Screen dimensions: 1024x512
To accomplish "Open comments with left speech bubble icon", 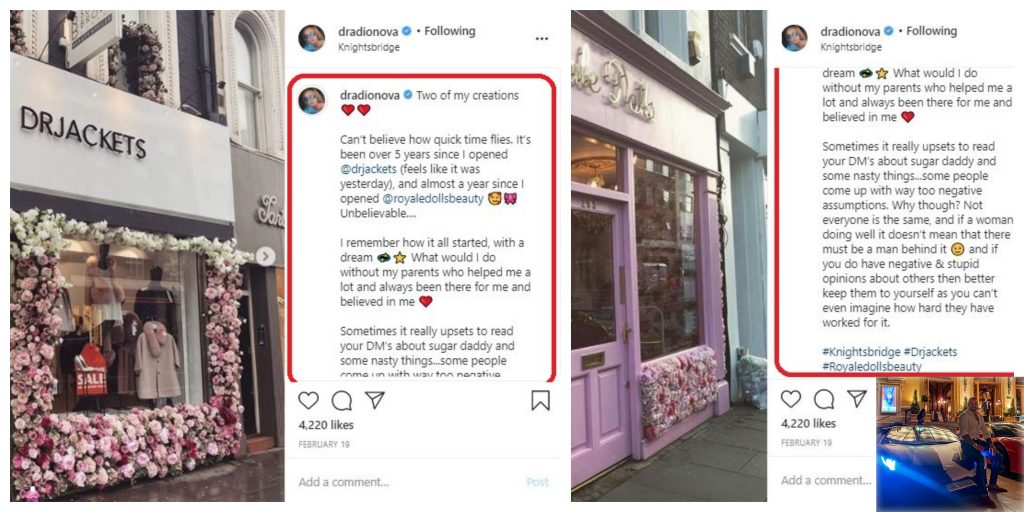I will pyautogui.click(x=342, y=400).
